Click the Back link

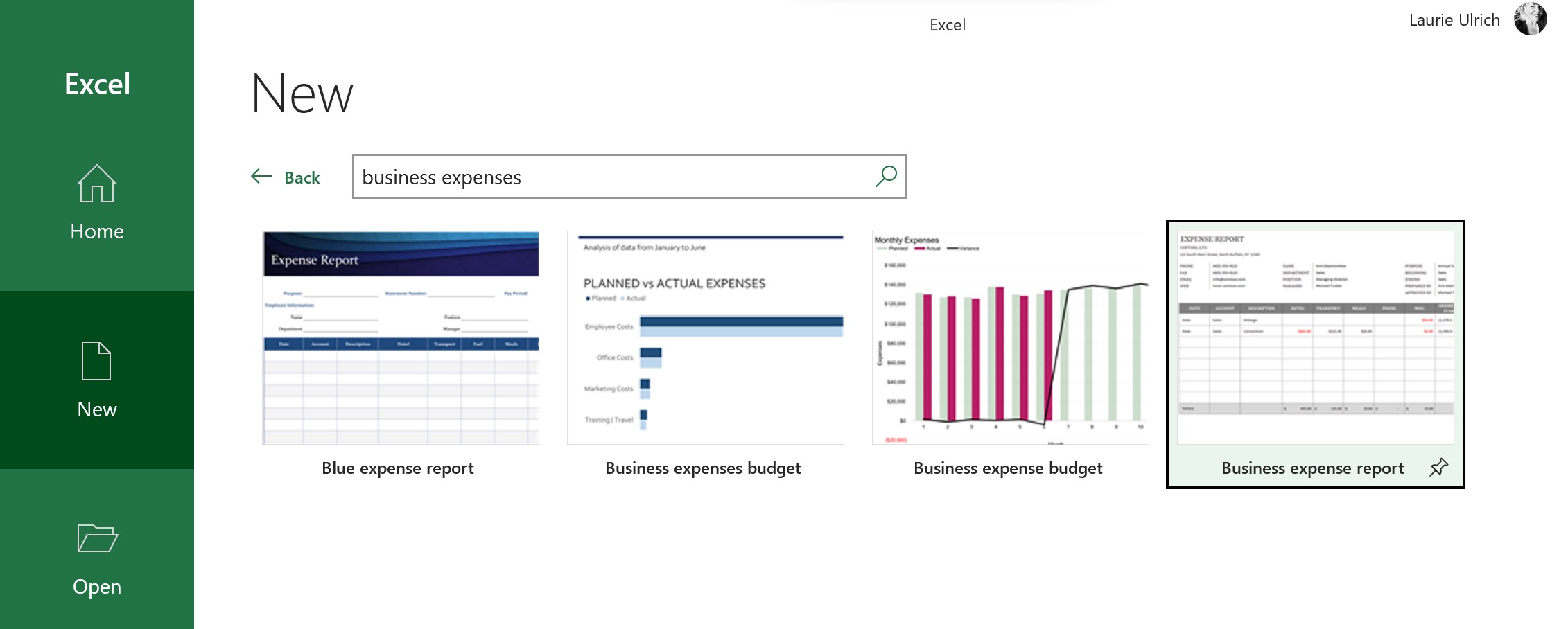300,177
